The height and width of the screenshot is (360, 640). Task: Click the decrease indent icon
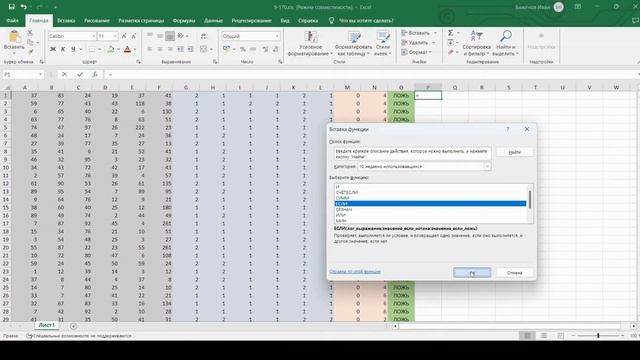(180, 49)
